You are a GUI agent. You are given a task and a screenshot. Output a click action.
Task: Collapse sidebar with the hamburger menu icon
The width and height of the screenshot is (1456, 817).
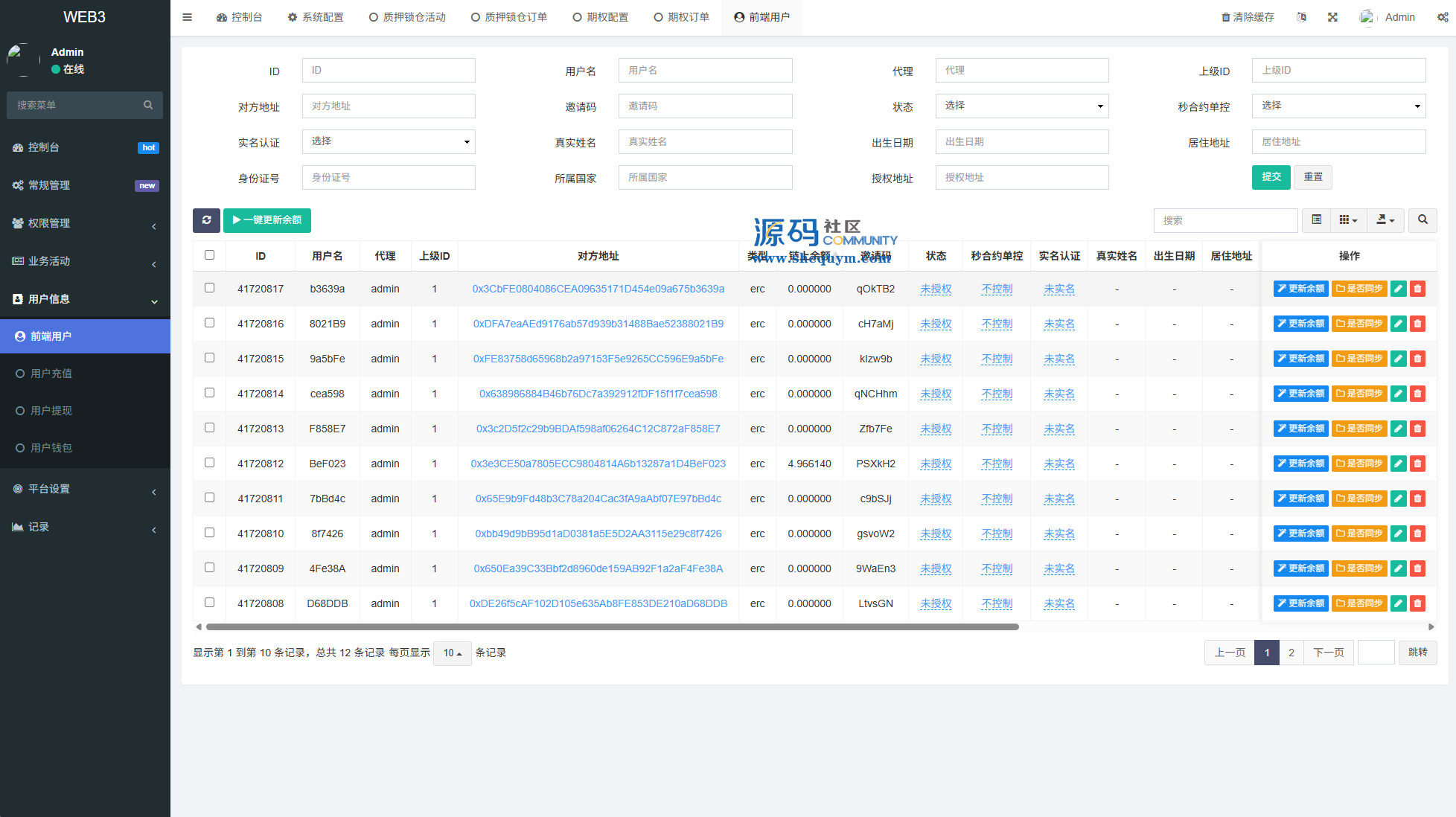(188, 17)
